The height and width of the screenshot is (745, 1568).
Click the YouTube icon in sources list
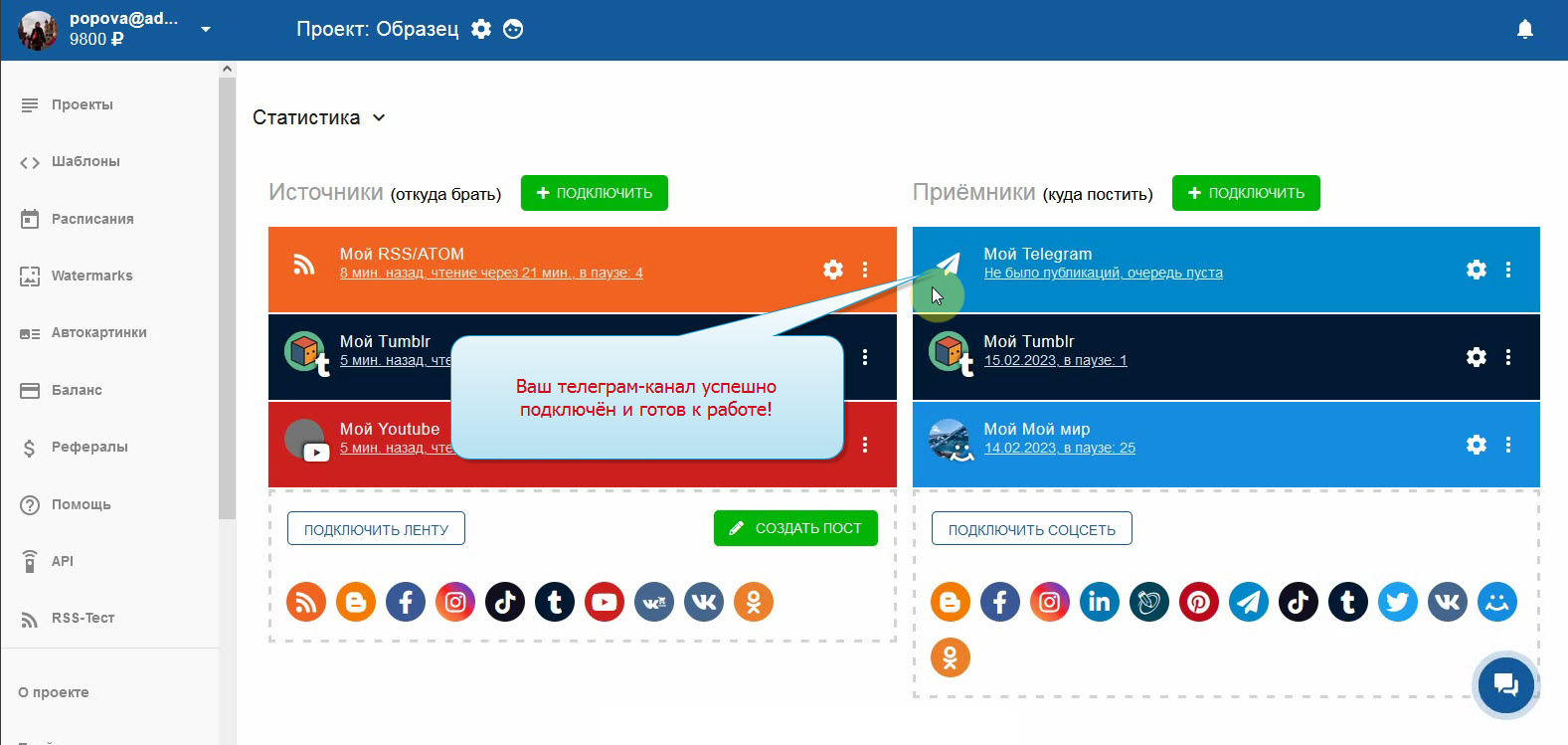click(604, 602)
